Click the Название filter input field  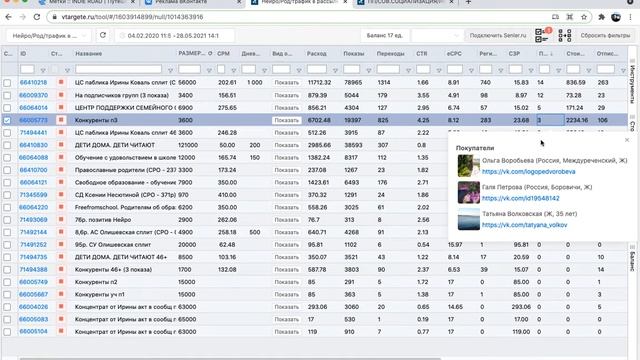[119, 69]
